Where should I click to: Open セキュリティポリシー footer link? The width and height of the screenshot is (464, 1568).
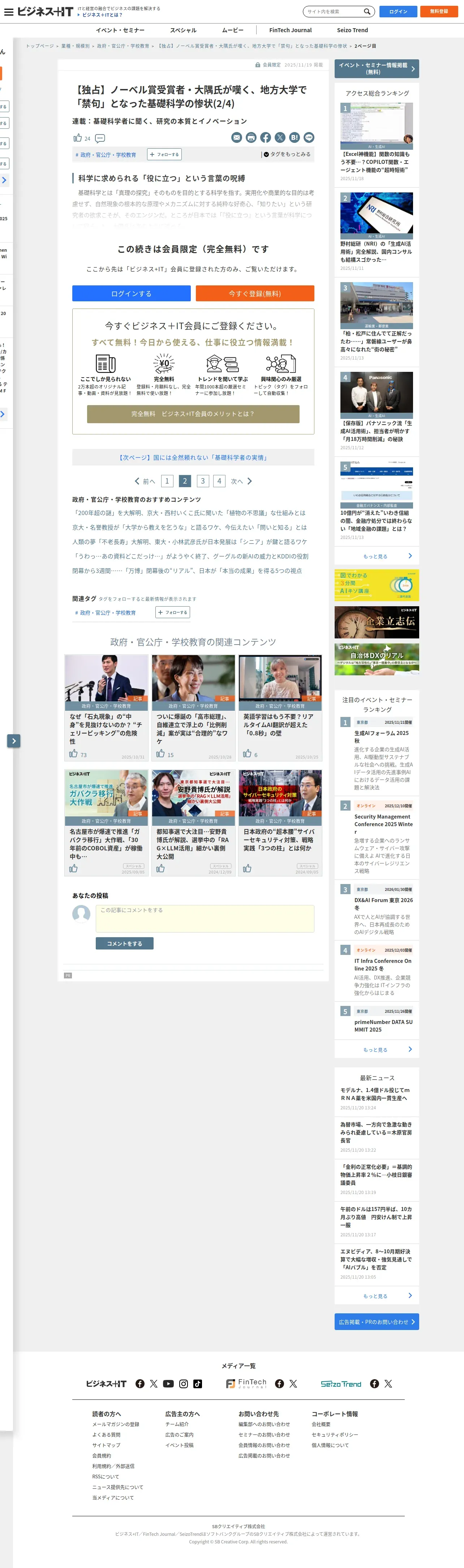(335, 1435)
